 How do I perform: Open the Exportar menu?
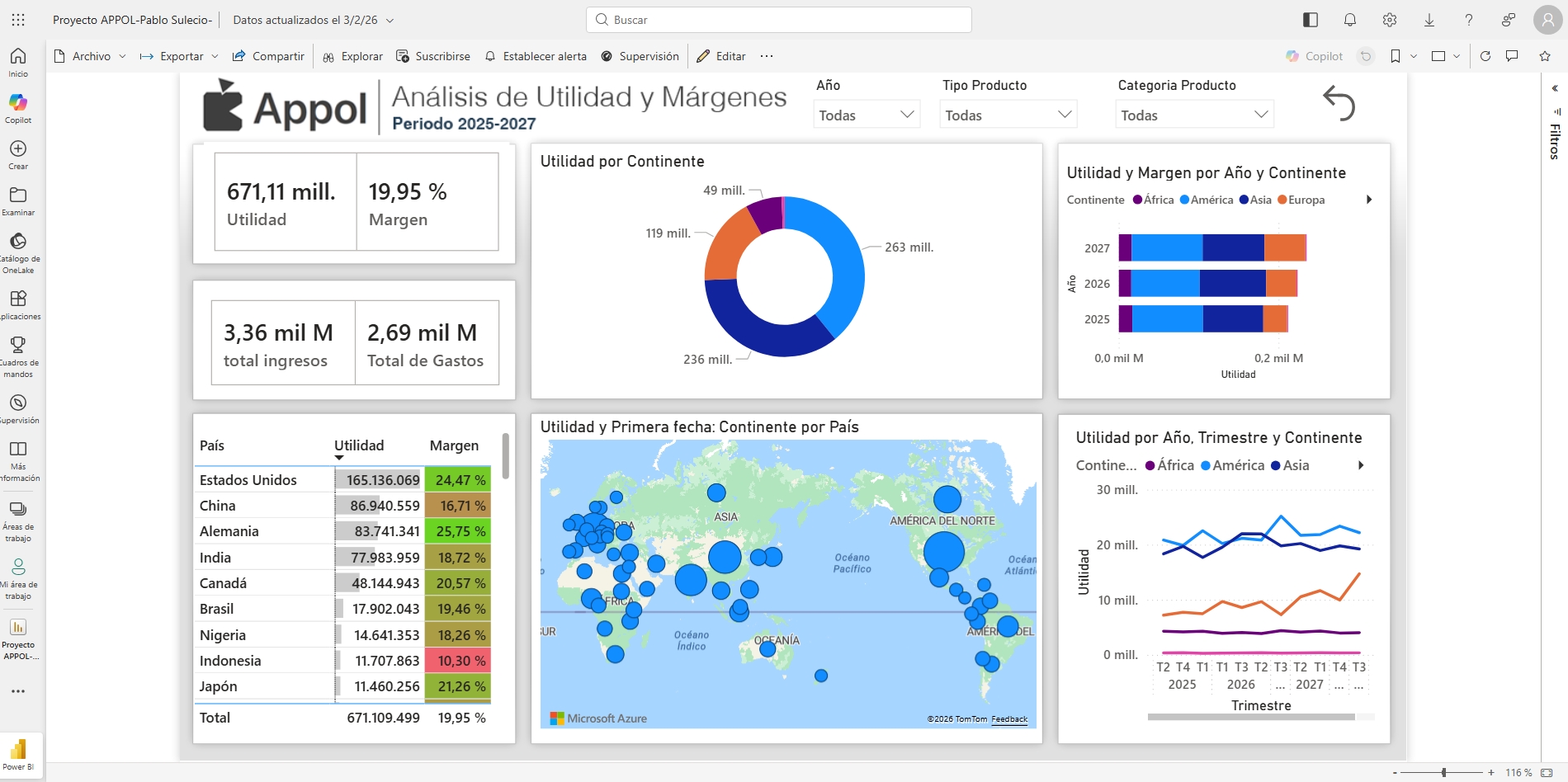click(180, 56)
